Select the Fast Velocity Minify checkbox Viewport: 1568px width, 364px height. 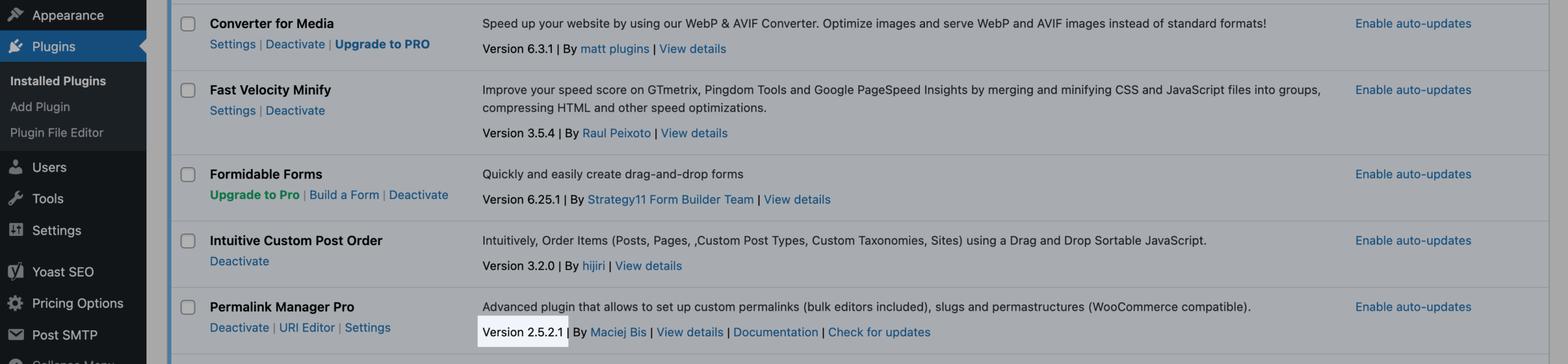[188, 90]
